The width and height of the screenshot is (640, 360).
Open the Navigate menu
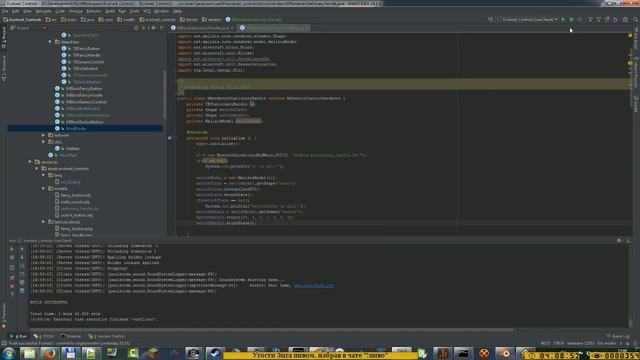pos(43,11)
